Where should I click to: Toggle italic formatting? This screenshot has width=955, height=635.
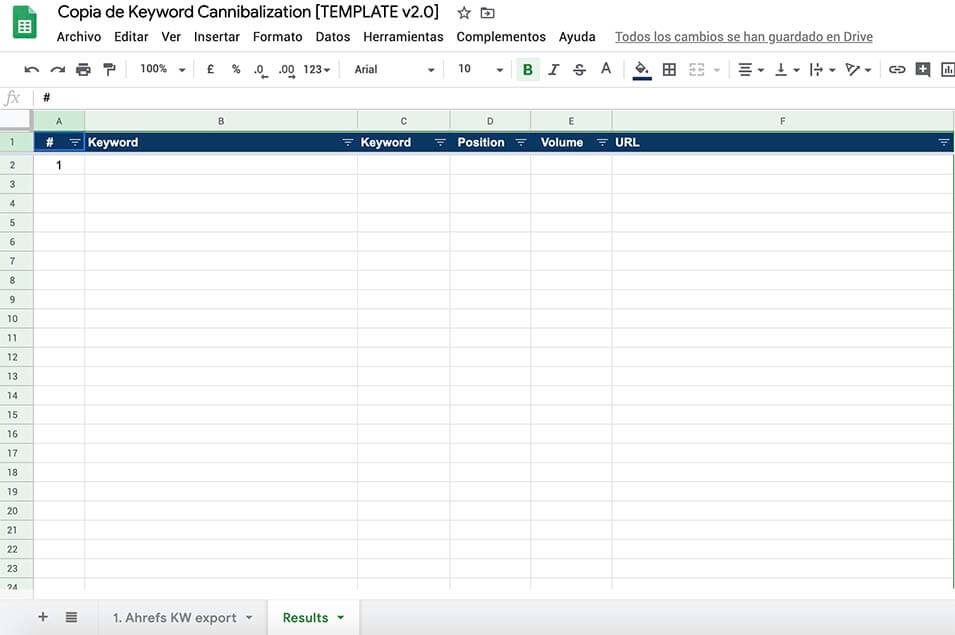553,70
